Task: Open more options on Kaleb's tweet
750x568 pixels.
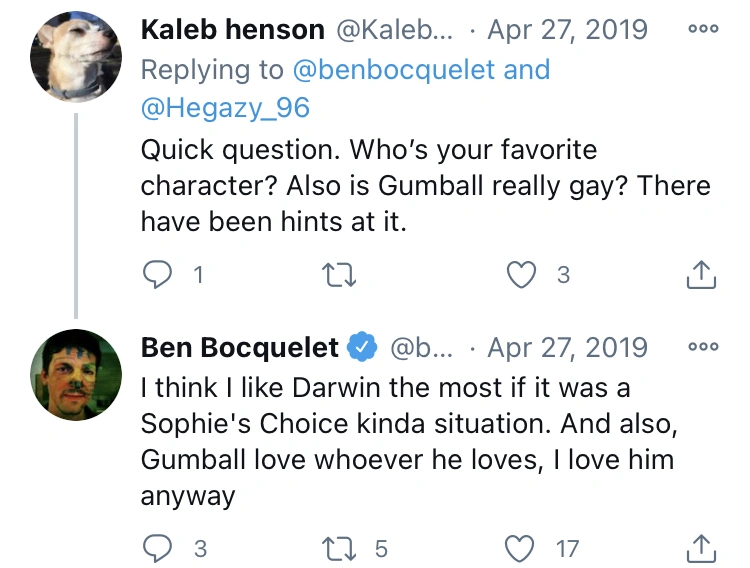Action: [x=703, y=29]
